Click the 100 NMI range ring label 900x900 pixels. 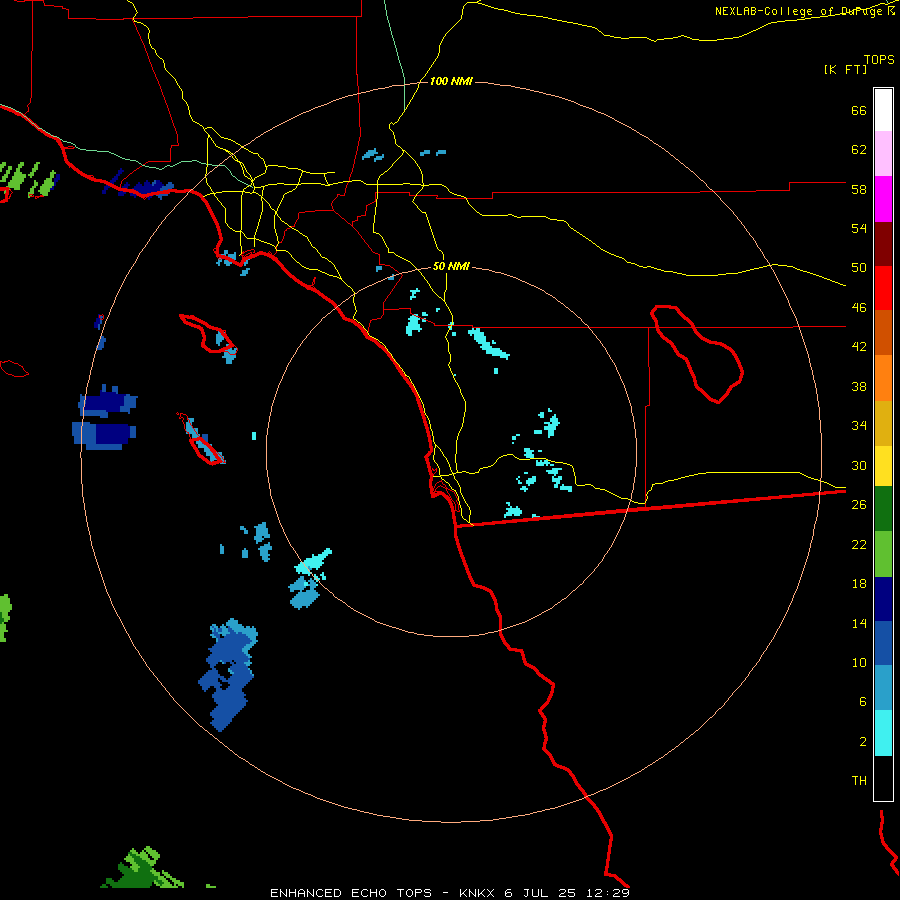[x=451, y=82]
